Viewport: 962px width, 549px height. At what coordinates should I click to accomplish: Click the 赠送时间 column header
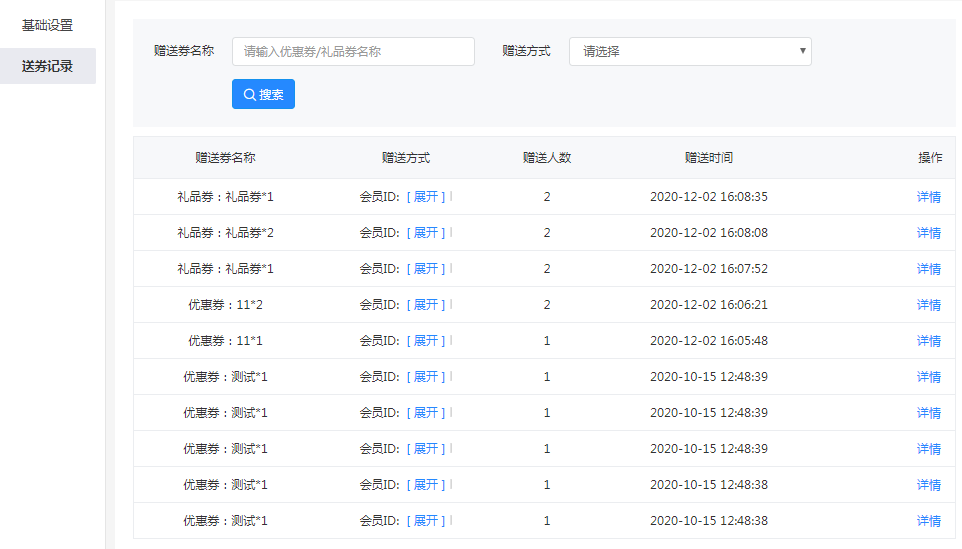click(x=708, y=158)
